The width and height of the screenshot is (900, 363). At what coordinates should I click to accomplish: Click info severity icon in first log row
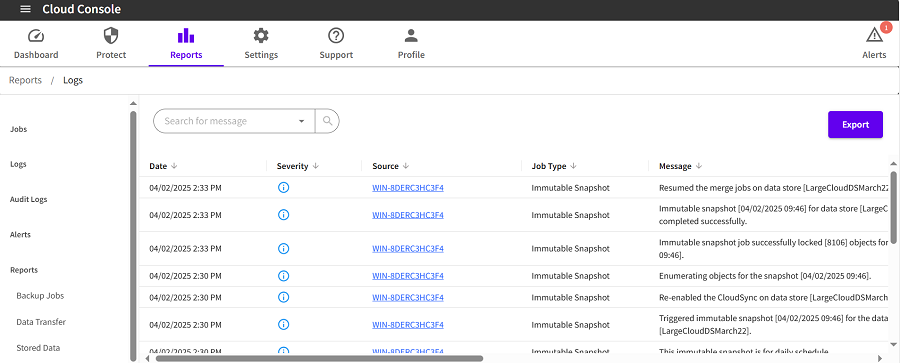(283, 187)
